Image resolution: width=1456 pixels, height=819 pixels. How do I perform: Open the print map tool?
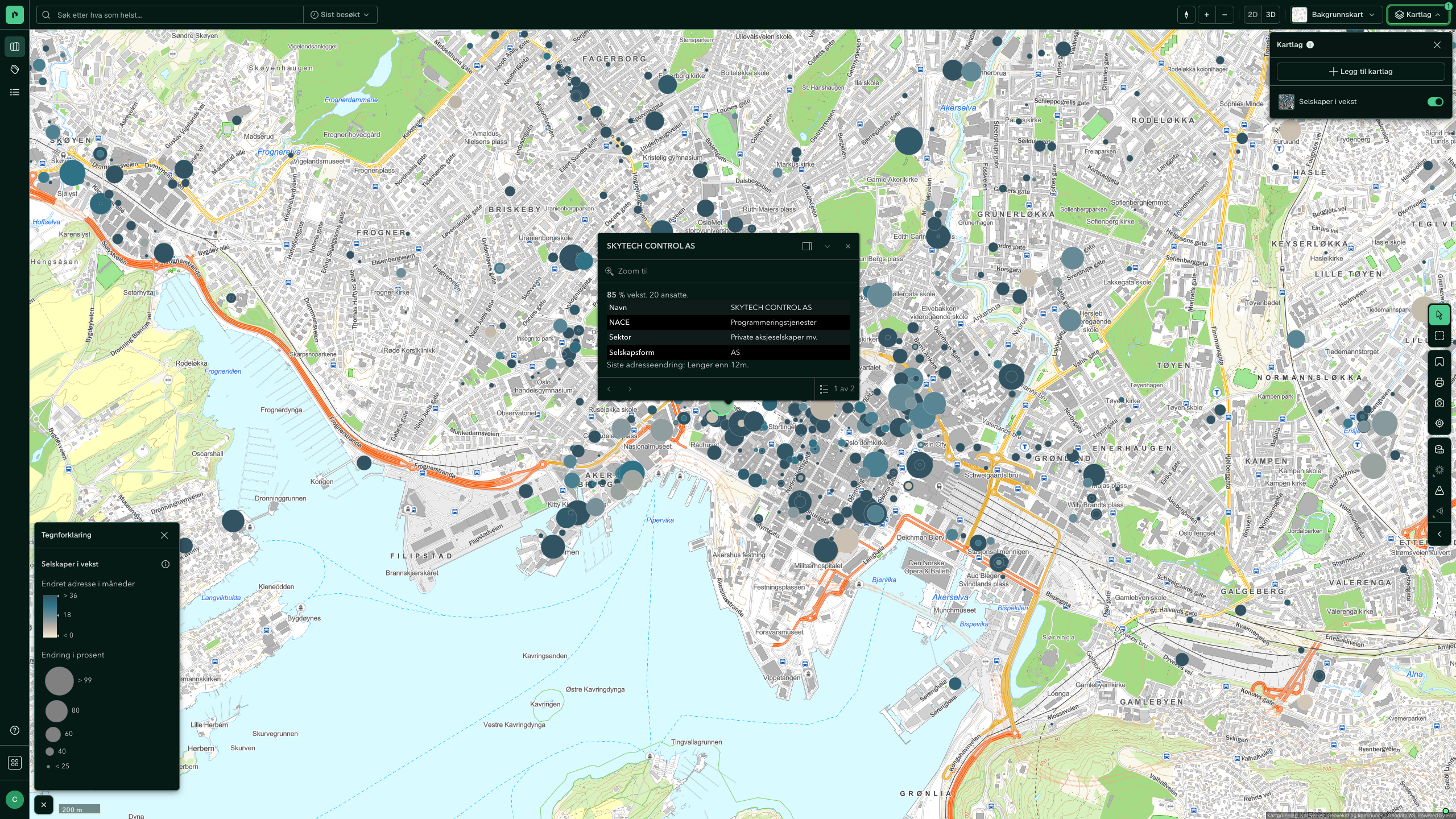[1440, 382]
